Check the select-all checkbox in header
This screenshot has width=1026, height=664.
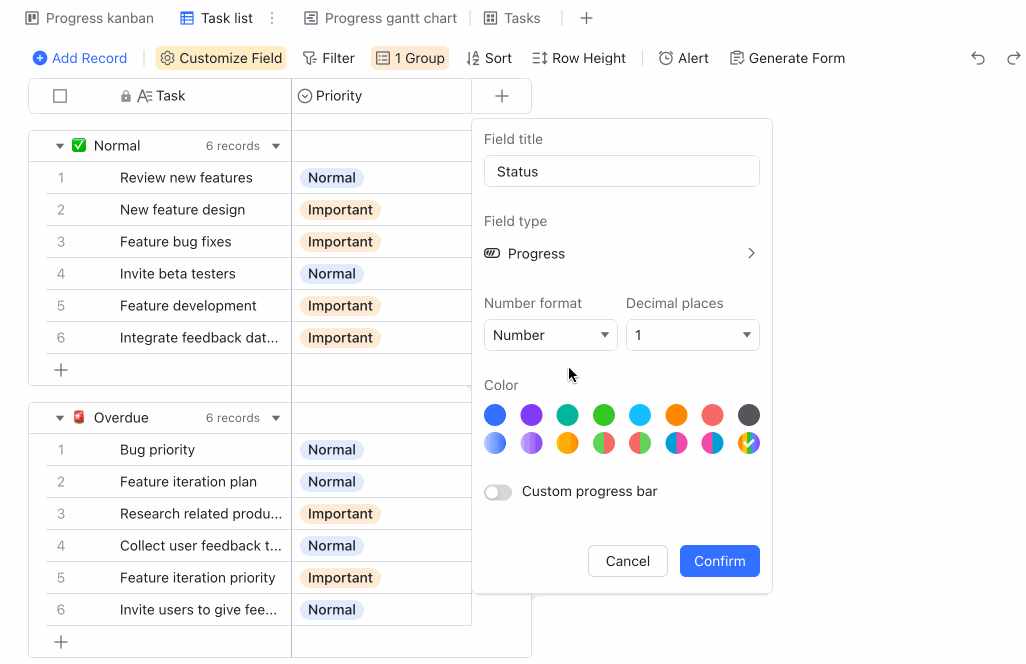point(60,96)
